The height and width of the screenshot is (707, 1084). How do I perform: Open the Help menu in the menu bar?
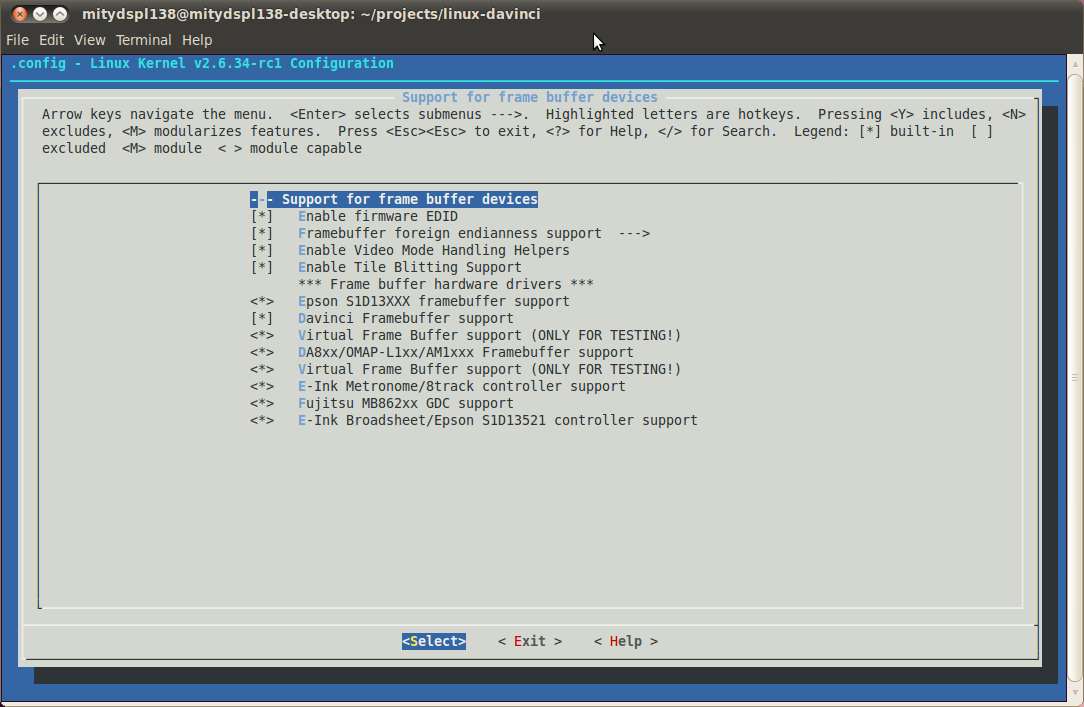[x=197, y=40]
